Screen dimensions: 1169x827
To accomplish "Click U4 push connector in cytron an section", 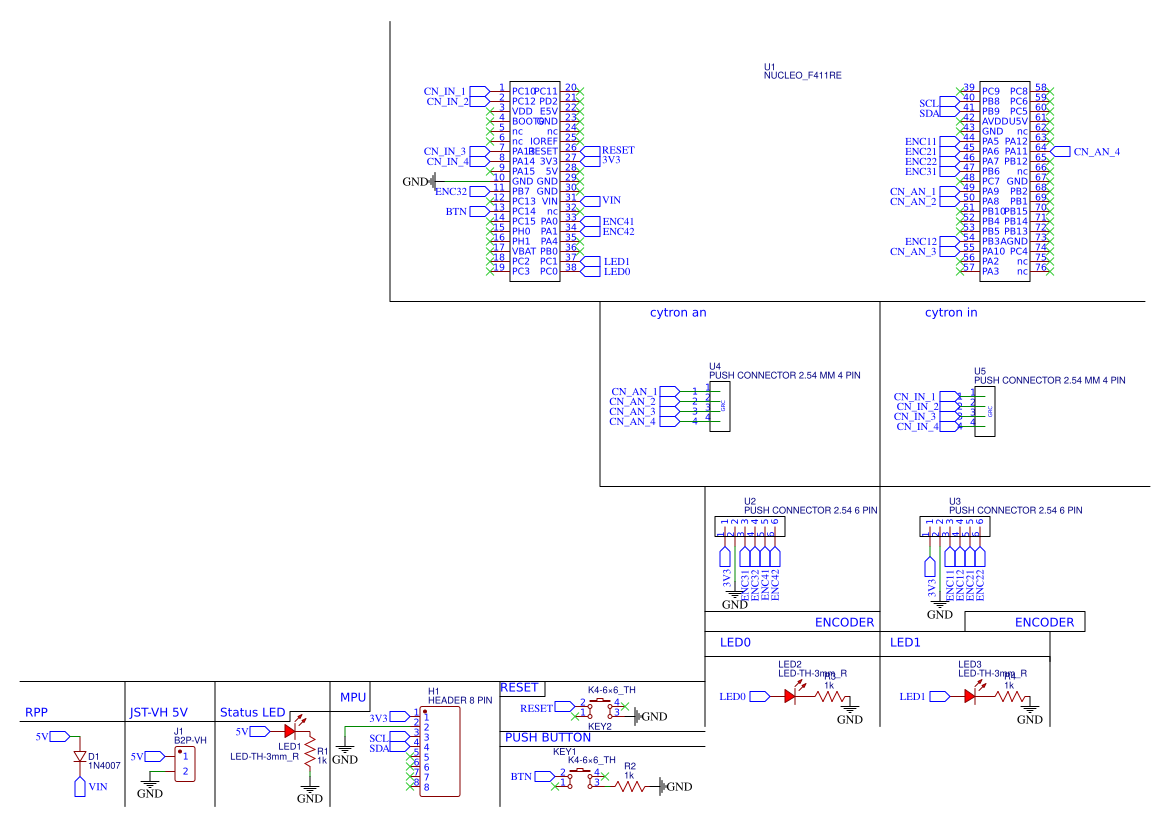I will tap(718, 407).
